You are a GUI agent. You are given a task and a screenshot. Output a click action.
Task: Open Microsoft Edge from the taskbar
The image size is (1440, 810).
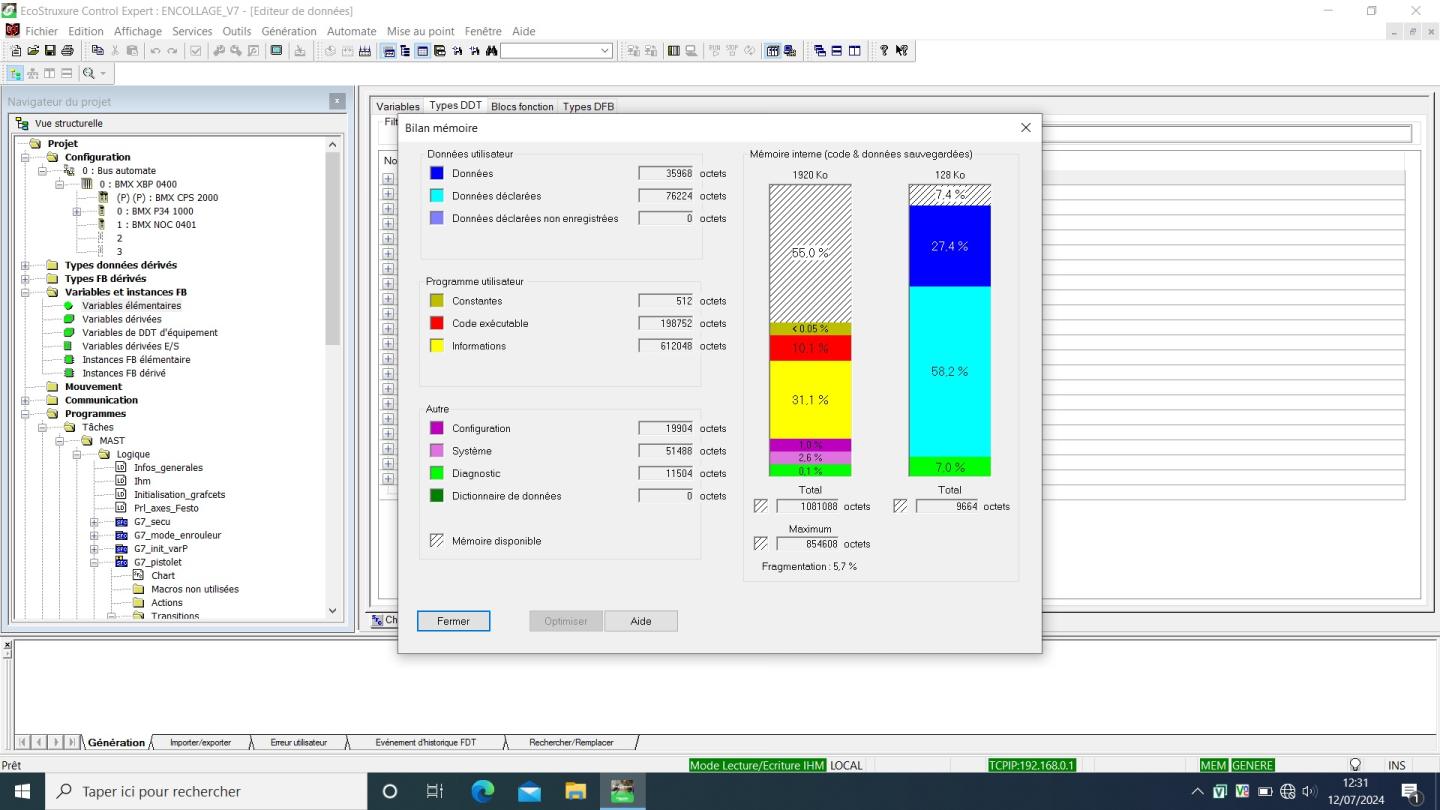pos(482,791)
